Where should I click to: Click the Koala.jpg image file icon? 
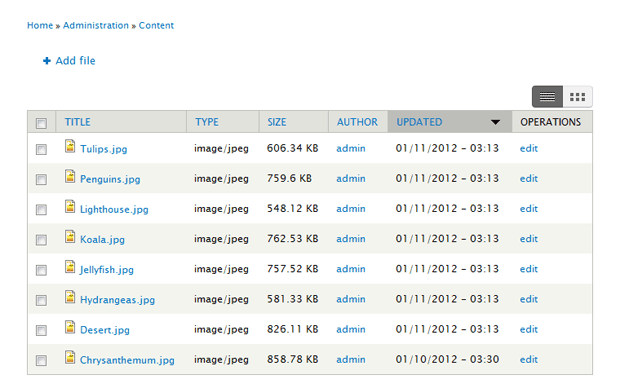click(70, 237)
